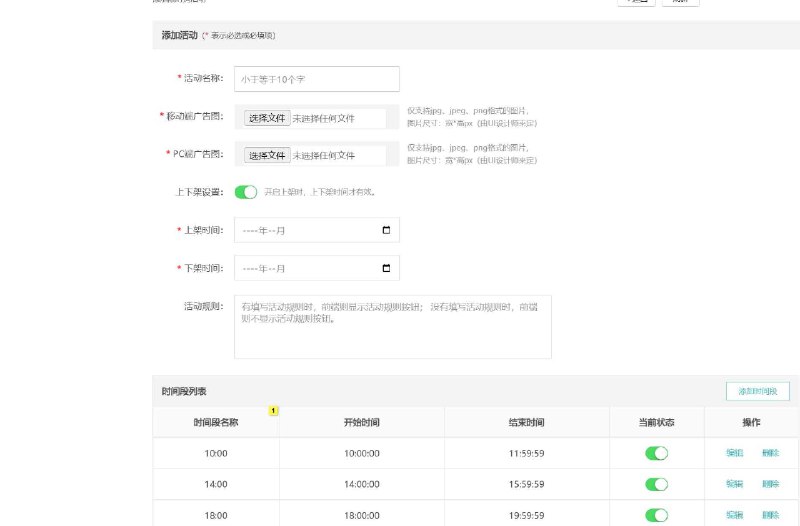Choose file for PC端广告图

click(x=267, y=155)
